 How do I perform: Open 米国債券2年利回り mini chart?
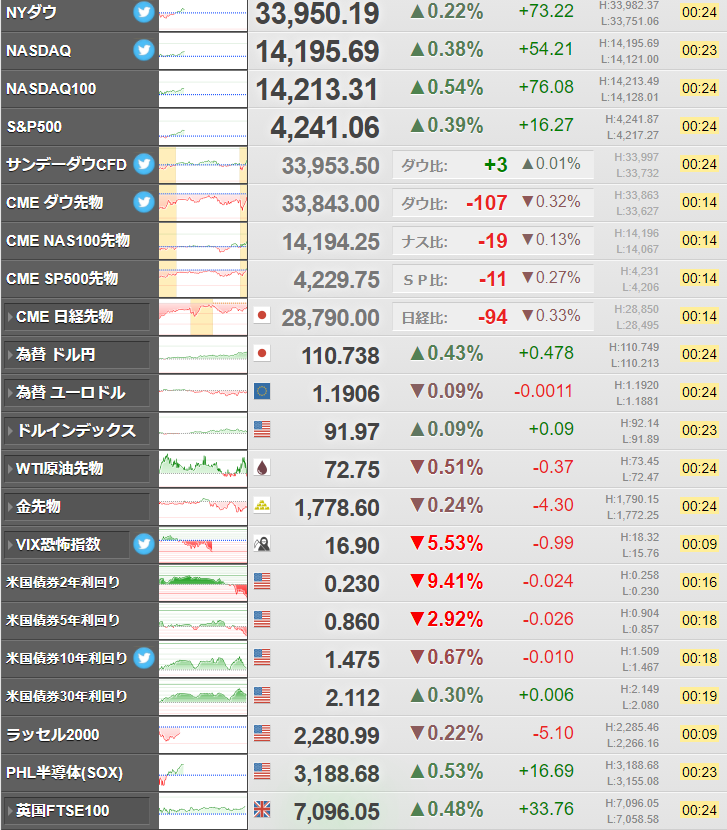point(203,583)
